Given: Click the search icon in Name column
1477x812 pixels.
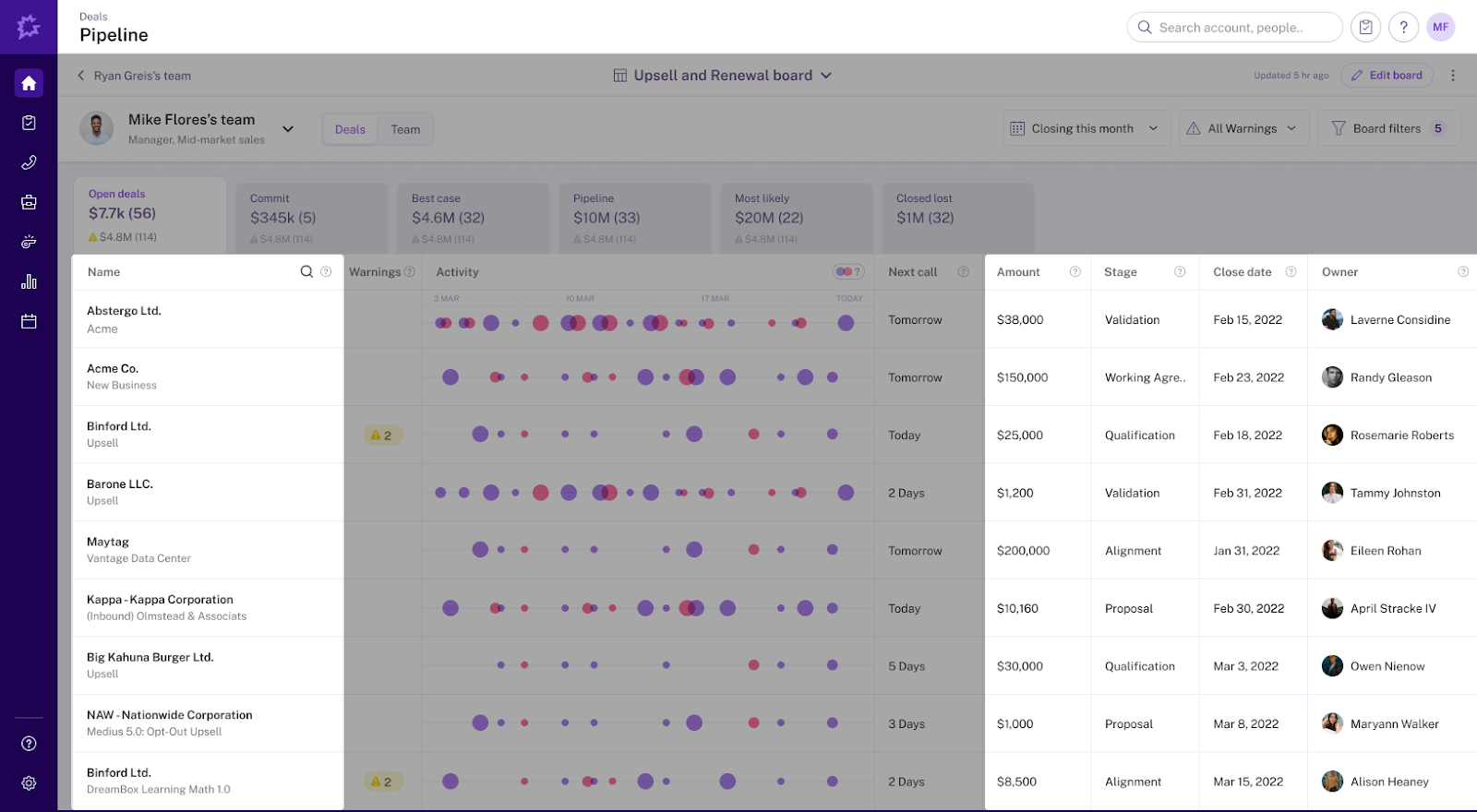Looking at the screenshot, I should point(306,271).
